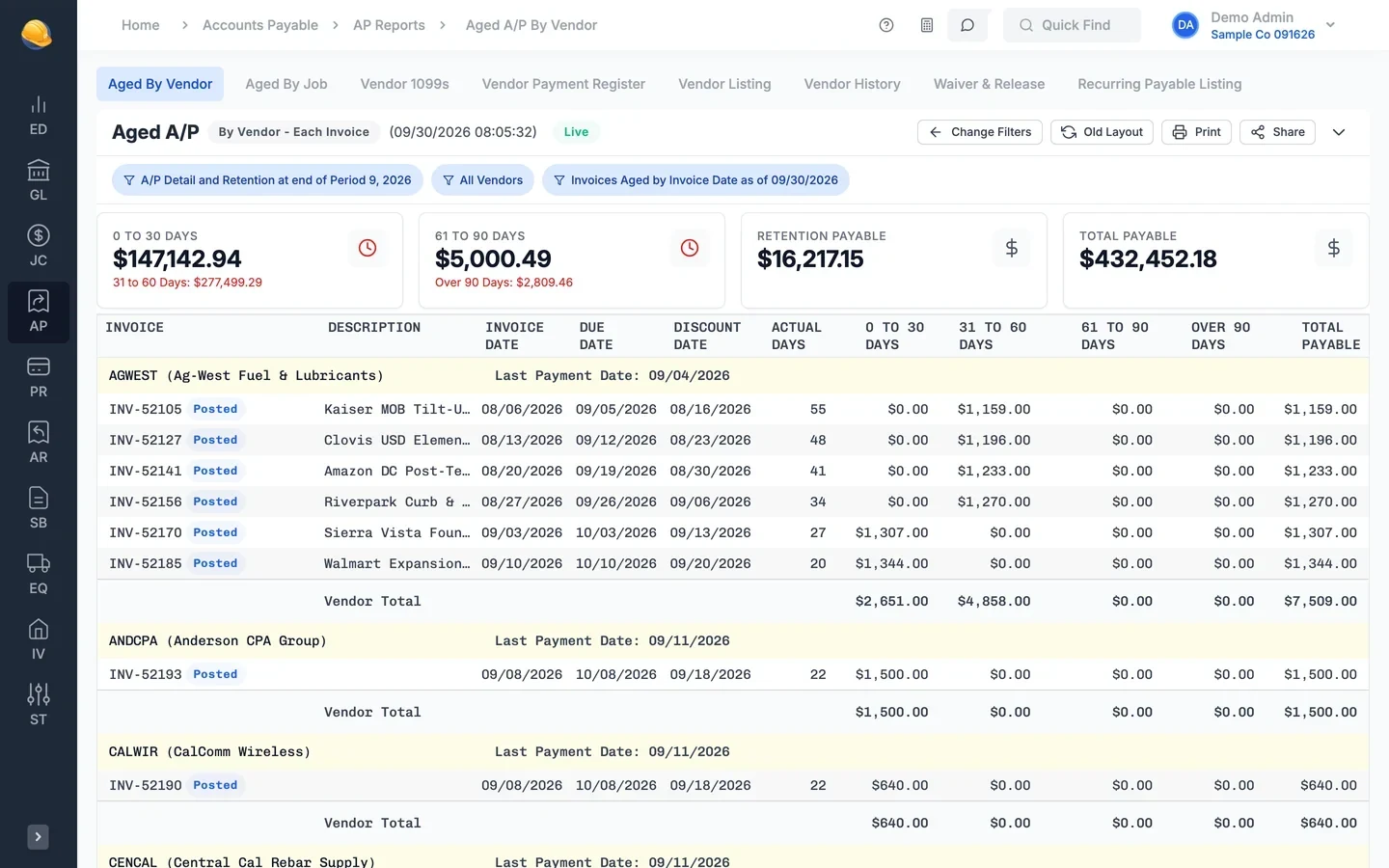Open the AP accounts payable module
The width and height of the screenshot is (1389, 868).
tap(39, 312)
